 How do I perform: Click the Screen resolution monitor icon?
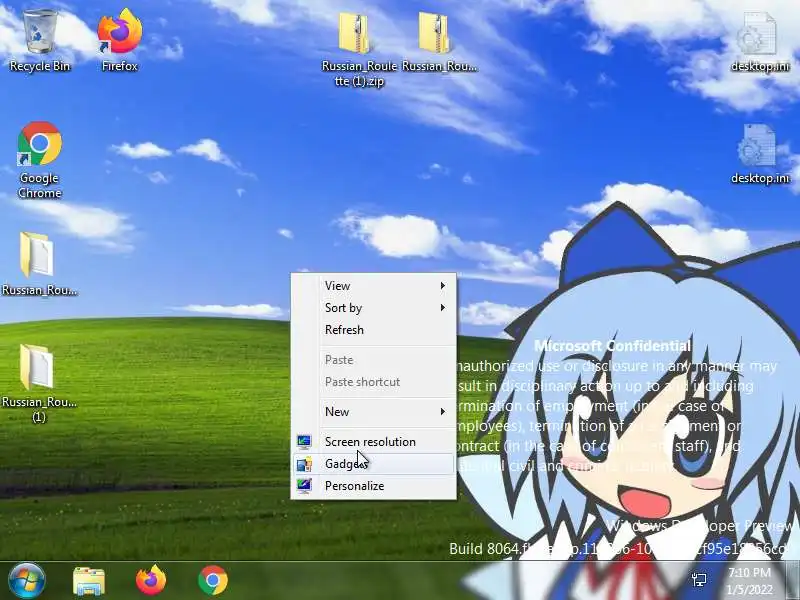pos(304,441)
